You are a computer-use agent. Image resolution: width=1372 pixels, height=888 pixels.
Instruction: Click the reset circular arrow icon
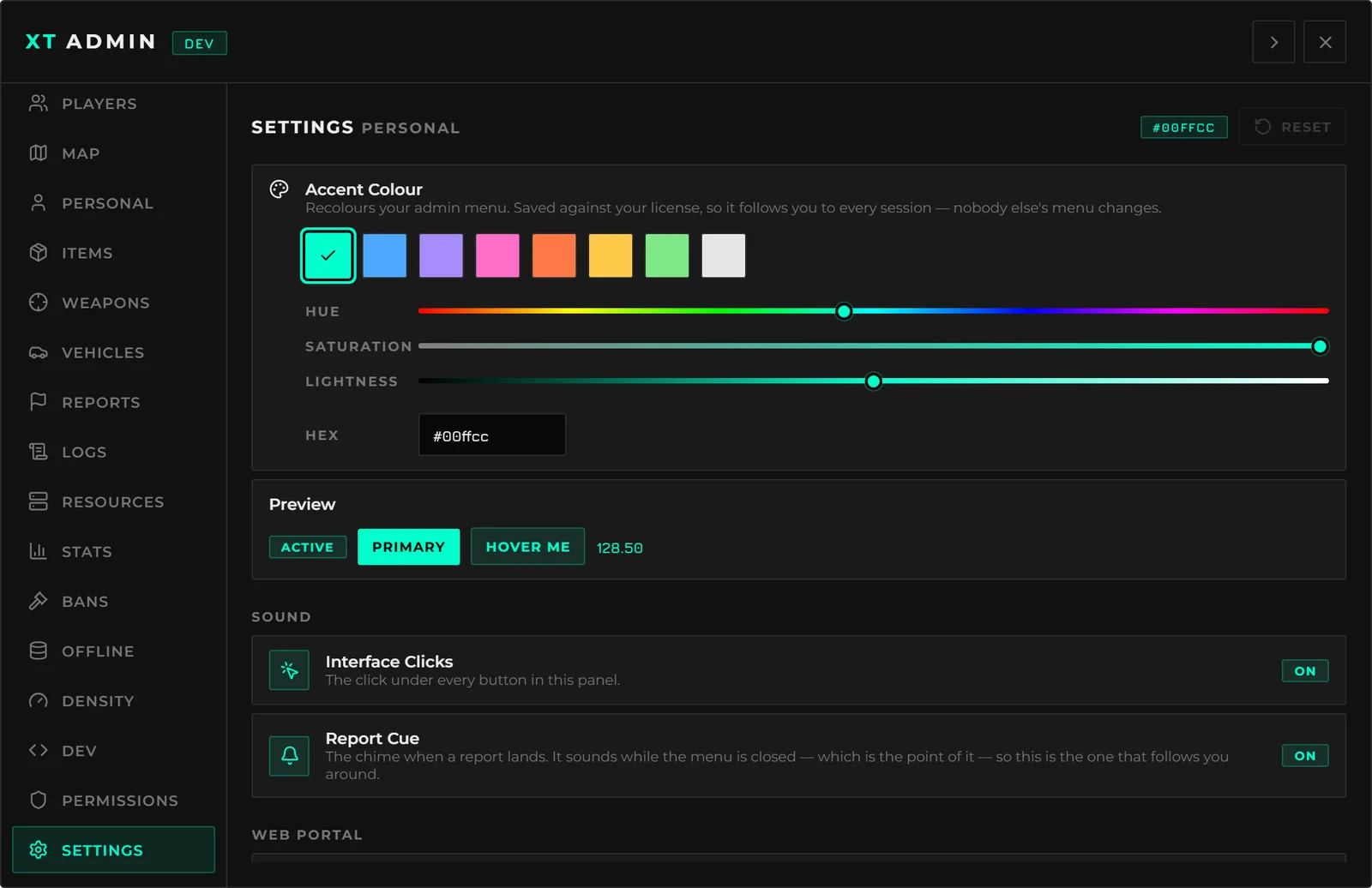[x=1263, y=127]
